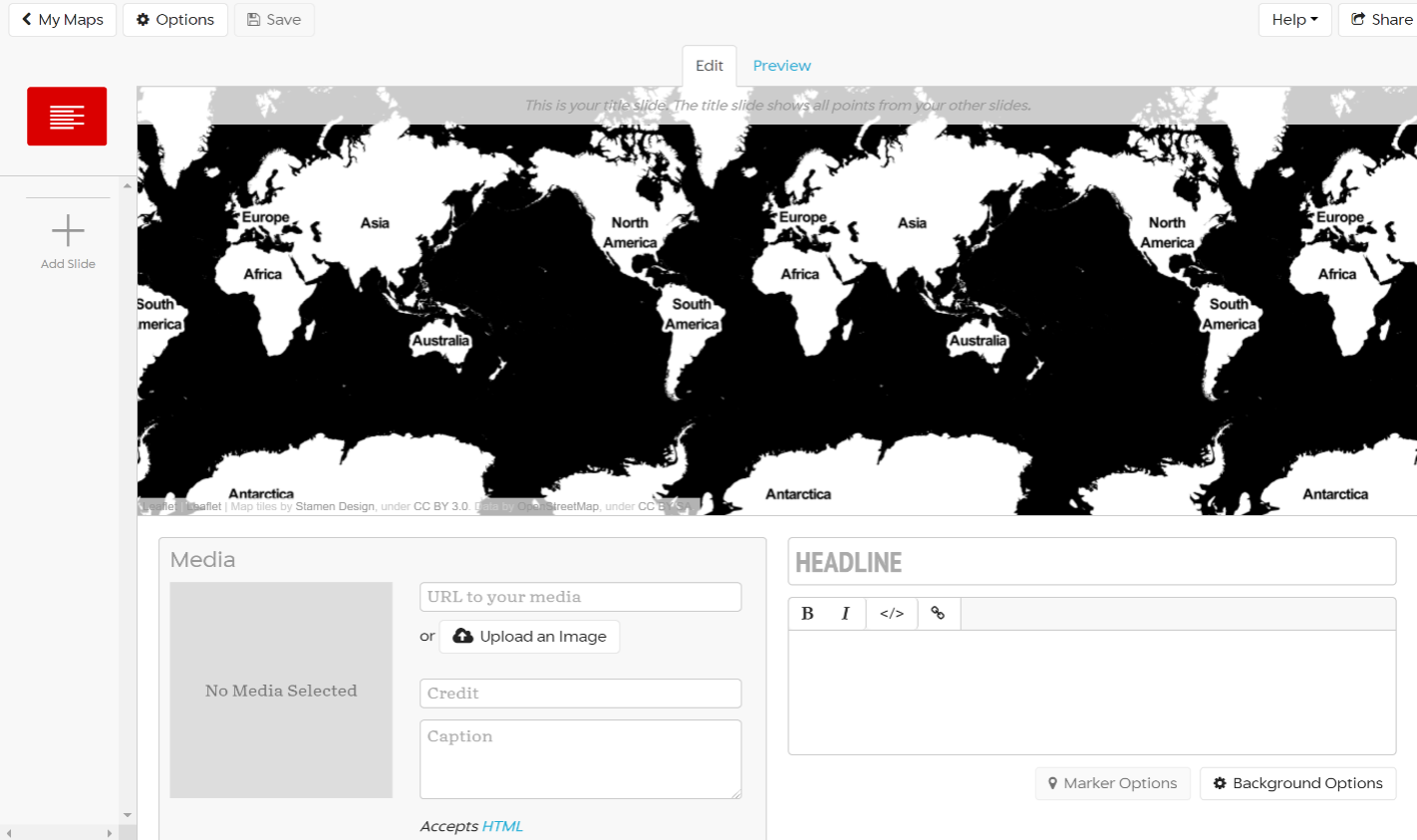Click Upload an Image button
The width and height of the screenshot is (1417, 840).
[x=529, y=637]
